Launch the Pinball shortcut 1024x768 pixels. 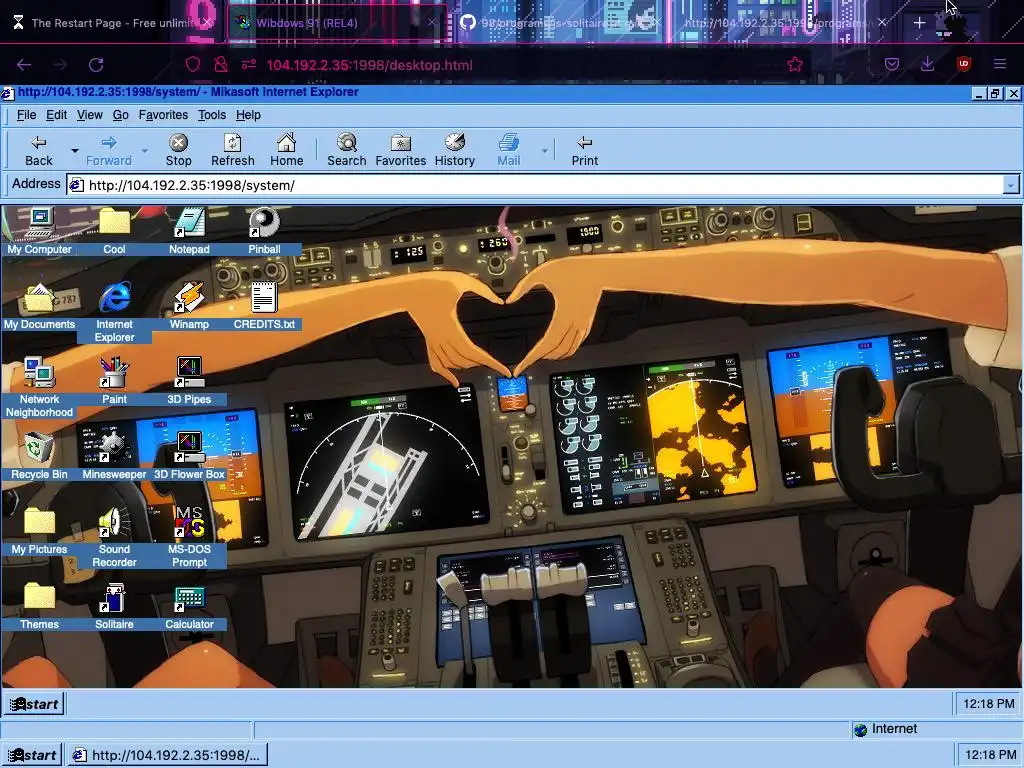tap(264, 231)
